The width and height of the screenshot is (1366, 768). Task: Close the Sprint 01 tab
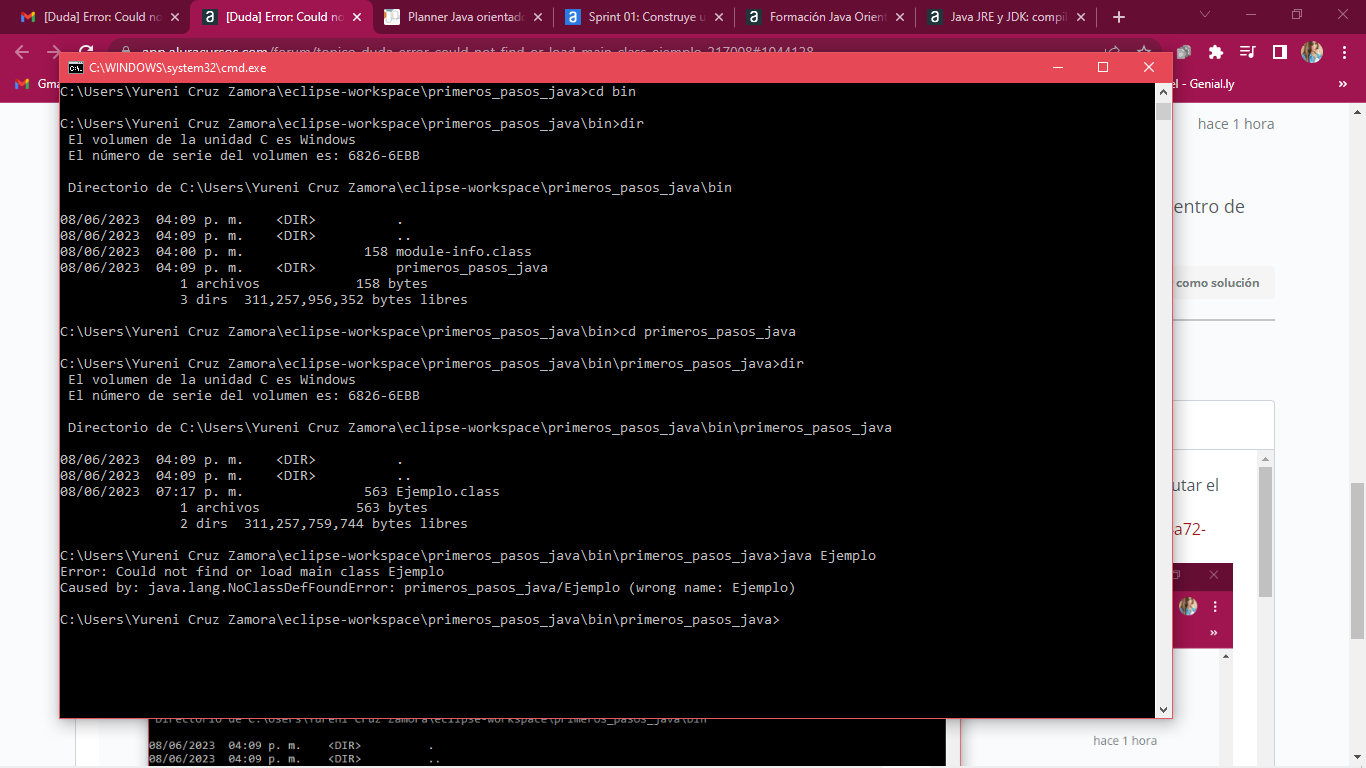click(718, 17)
